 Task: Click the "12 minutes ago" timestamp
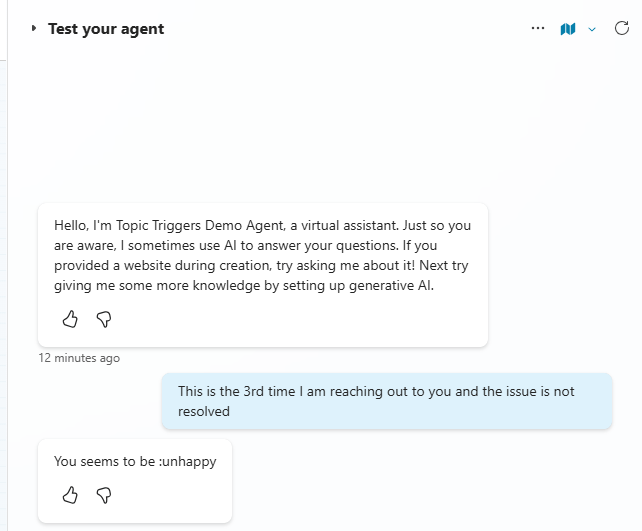(80, 358)
